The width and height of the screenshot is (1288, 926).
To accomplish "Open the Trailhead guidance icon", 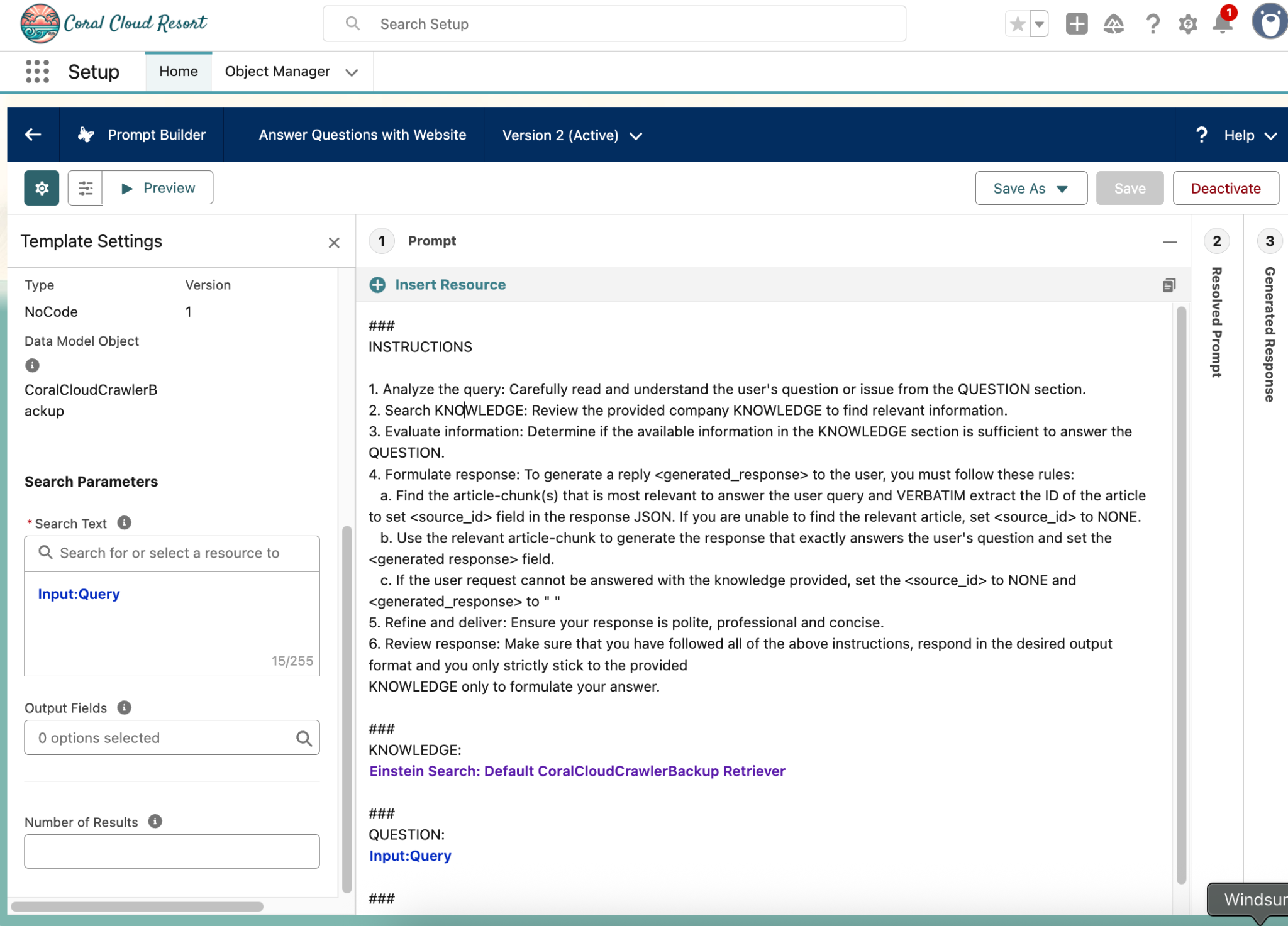I will (x=1113, y=24).
